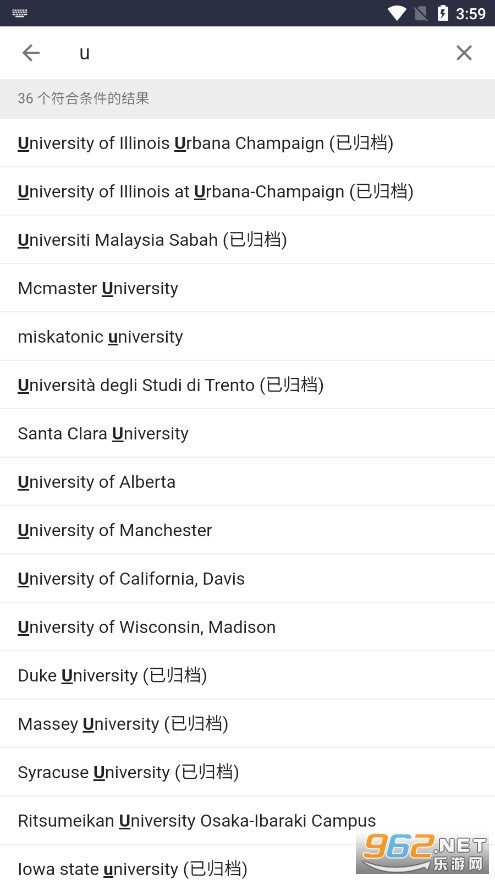Choose Ritsumeikan University Osaka-Ibaraki Campus
Viewport: 495px width, 880px height.
click(248, 821)
